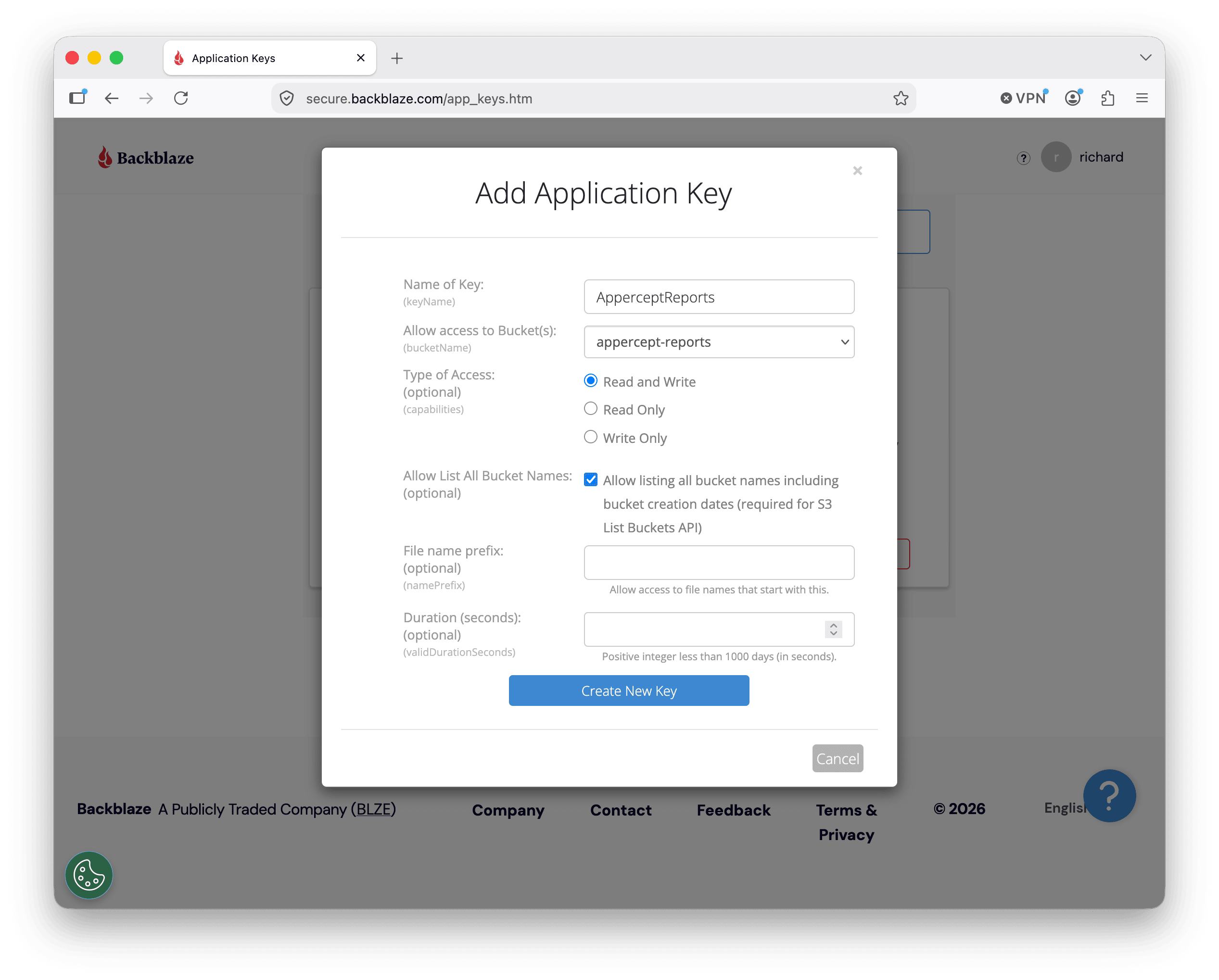Click Duration seconds stepper arrows
This screenshot has width=1219, height=980.
pos(833,629)
